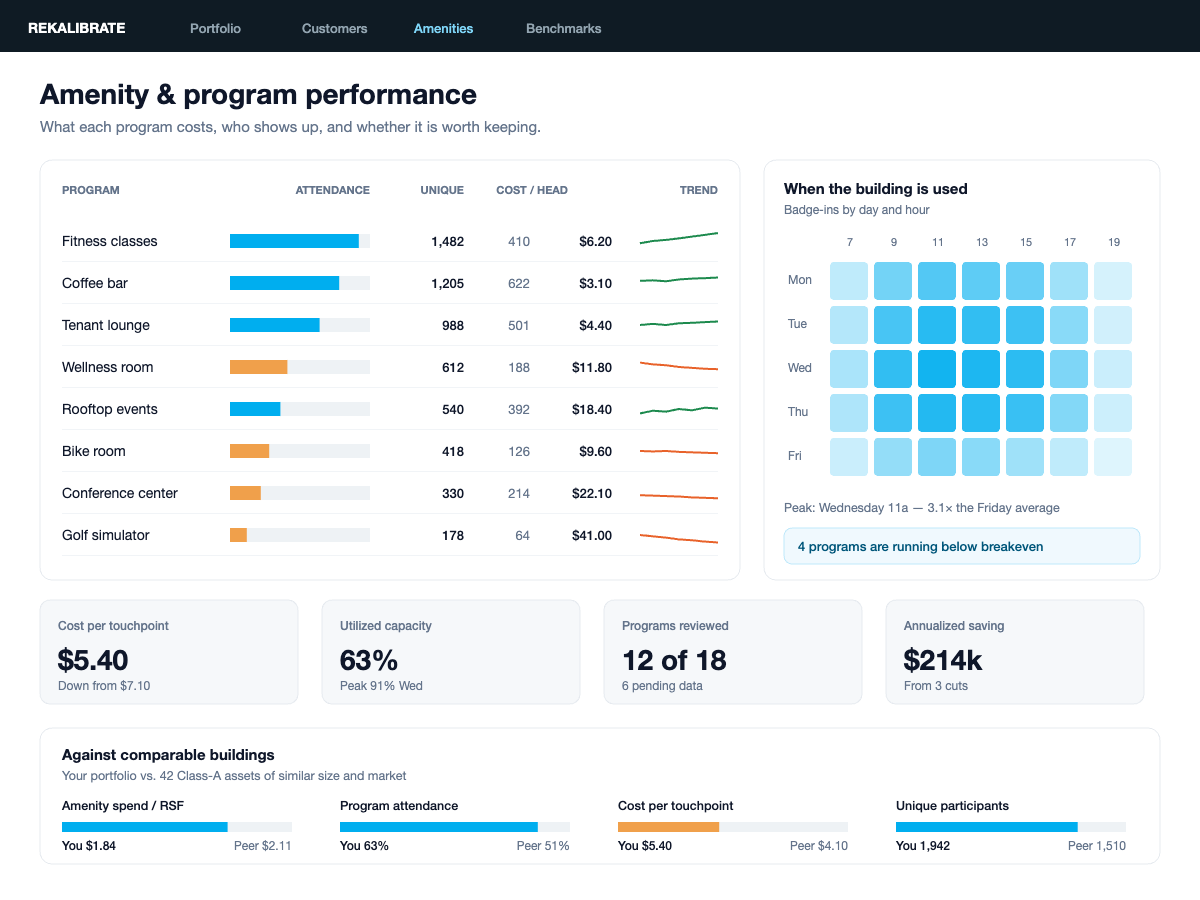Click the Fitness classes row label
Screen dimensions: 1200x900
(x=109, y=241)
